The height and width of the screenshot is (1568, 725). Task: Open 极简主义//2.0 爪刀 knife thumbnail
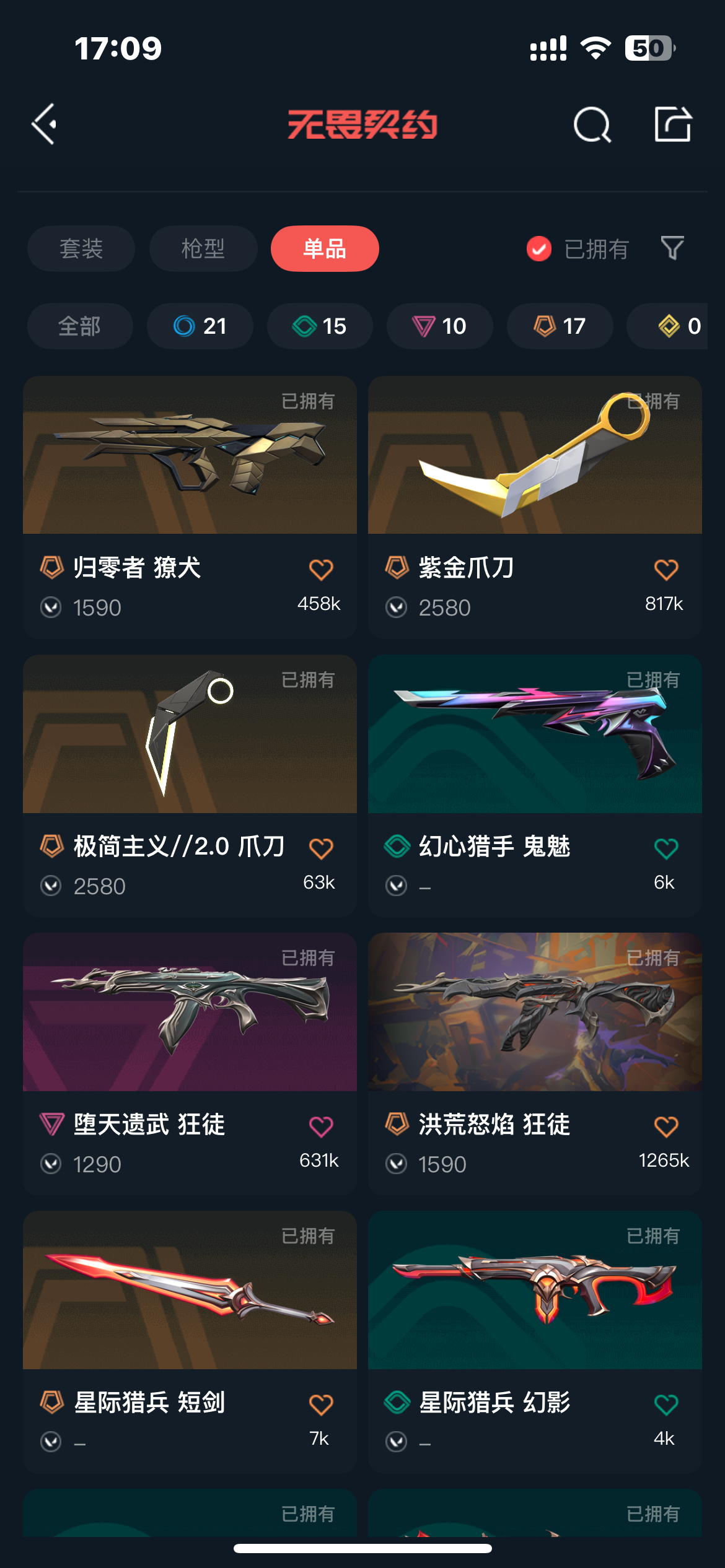click(190, 734)
